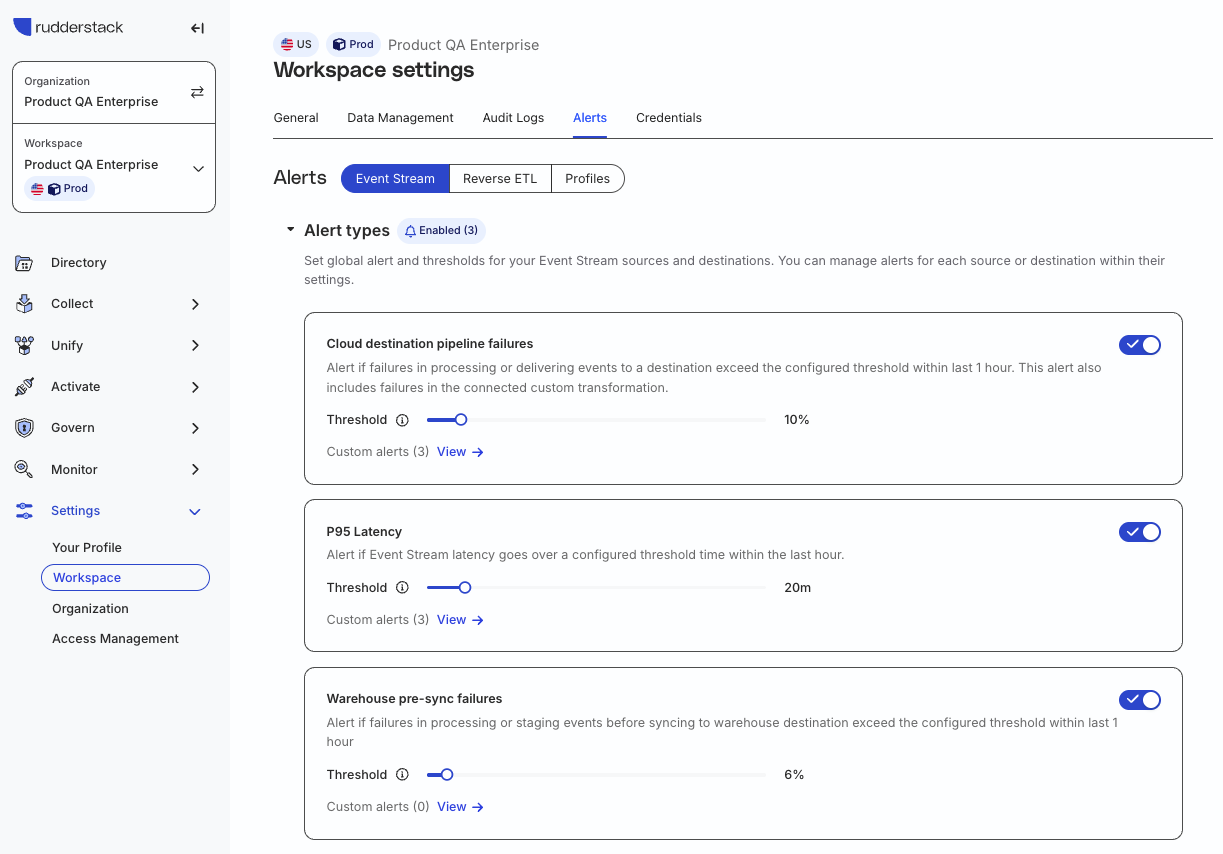The width and height of the screenshot is (1223, 854).
Task: Click the Activate rocket icon
Action: point(25,387)
